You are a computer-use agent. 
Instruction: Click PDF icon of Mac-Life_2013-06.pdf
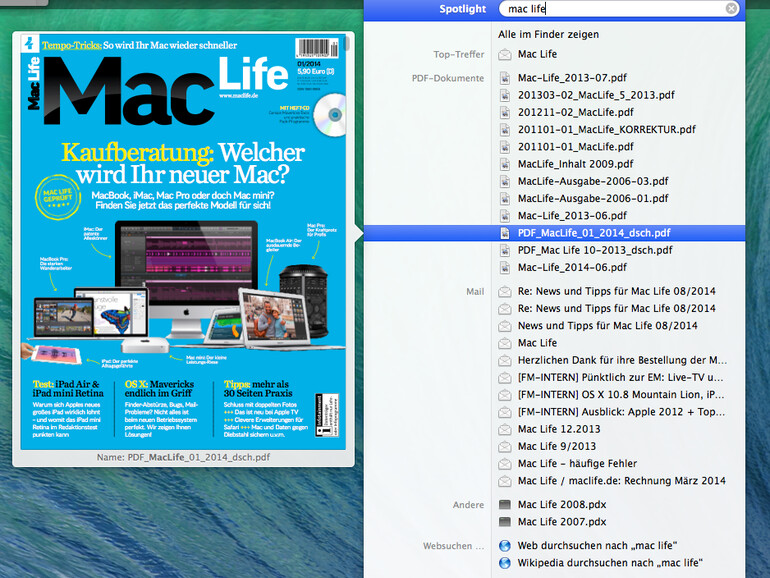pyautogui.click(x=504, y=215)
